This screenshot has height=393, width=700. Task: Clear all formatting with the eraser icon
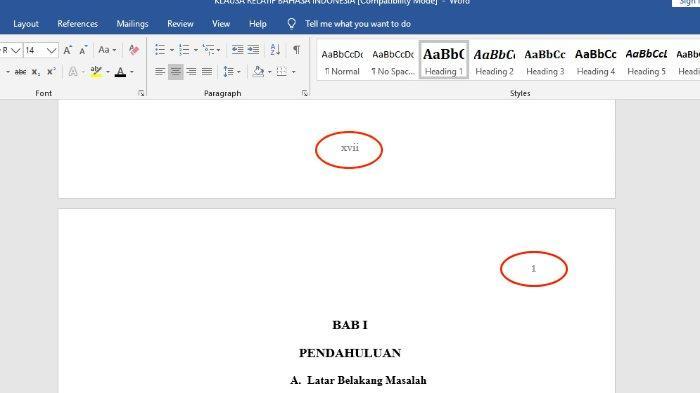coord(133,50)
